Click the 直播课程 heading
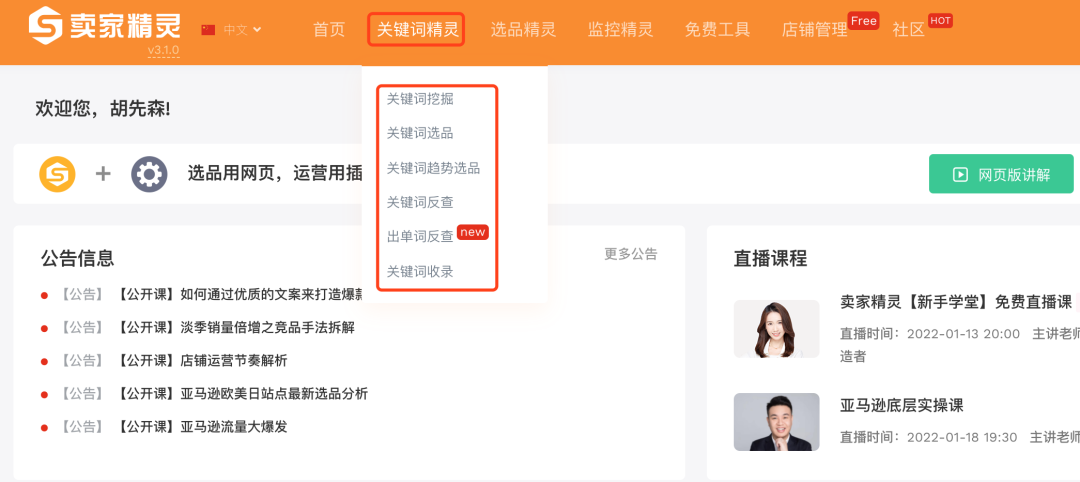 click(x=770, y=258)
